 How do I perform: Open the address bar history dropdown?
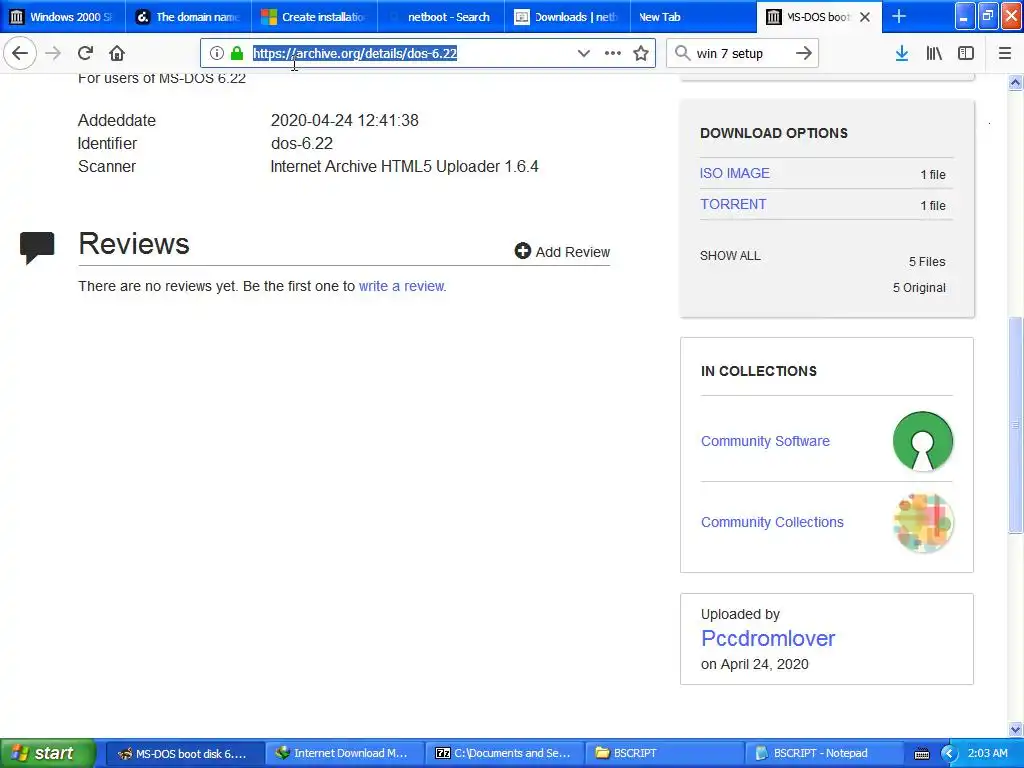point(584,54)
